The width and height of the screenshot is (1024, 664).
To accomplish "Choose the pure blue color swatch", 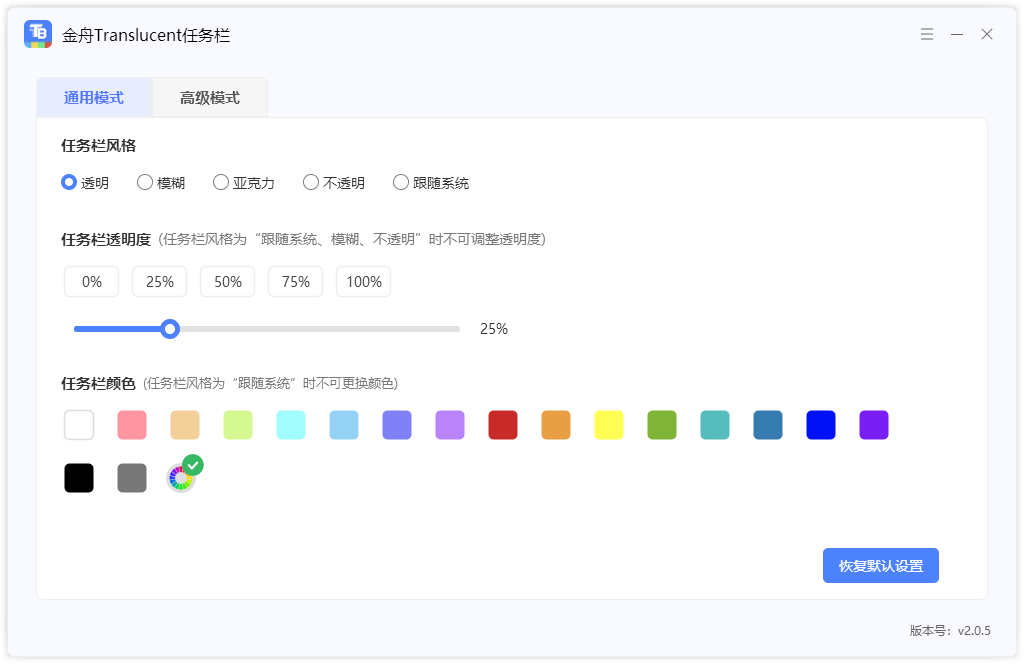I will coord(821,425).
